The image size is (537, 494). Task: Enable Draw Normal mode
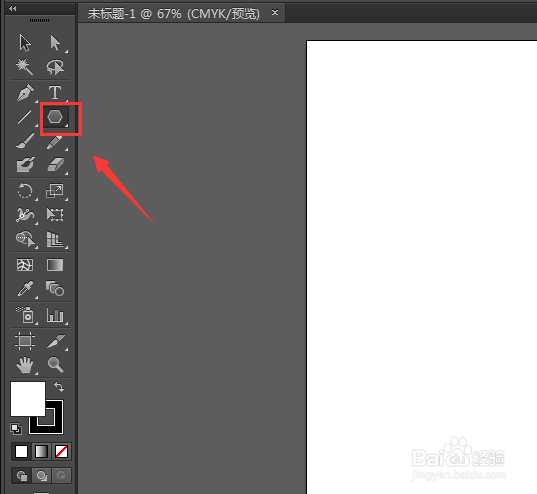(21, 476)
